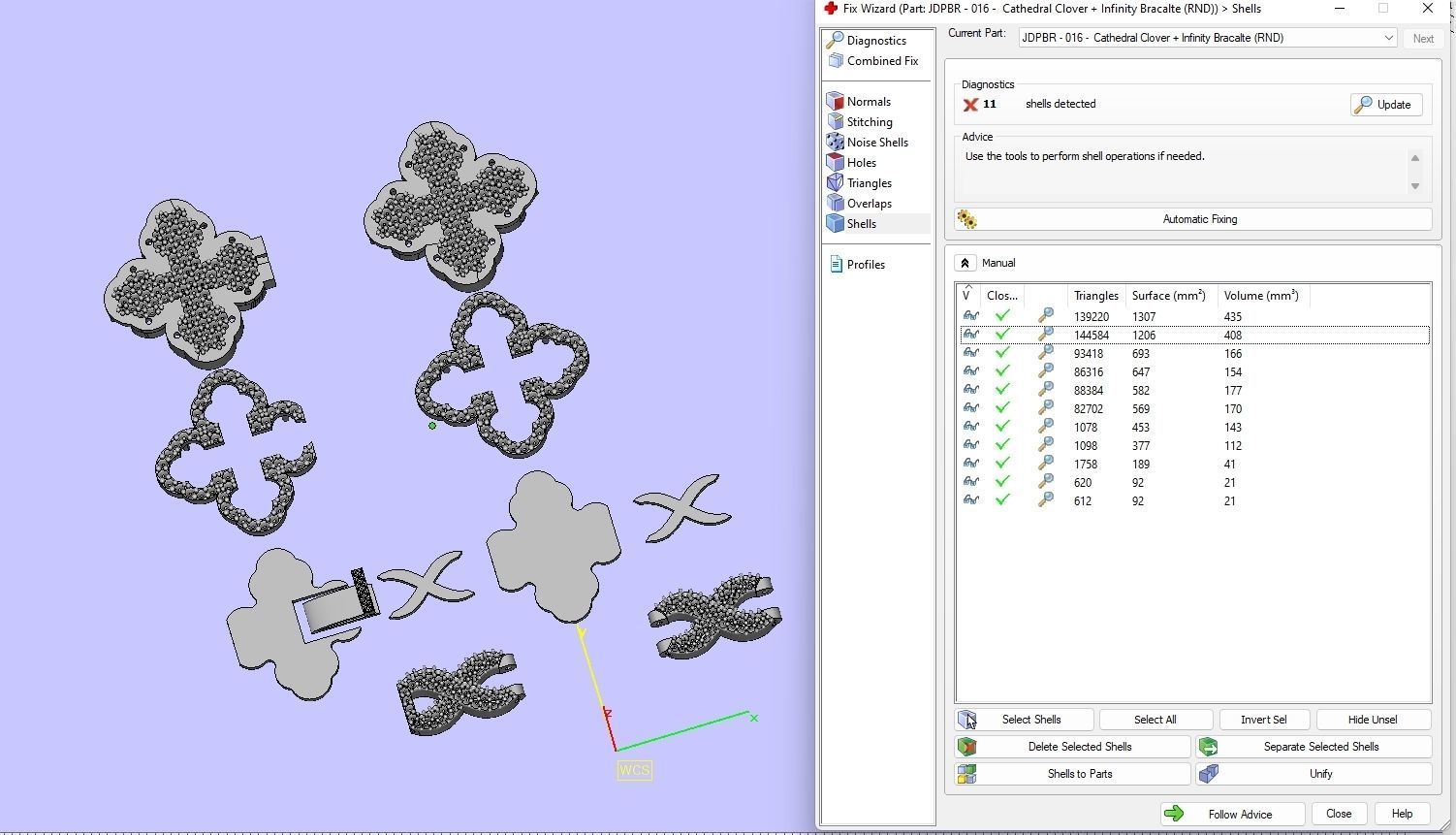Sort shells by Volume column

click(x=1262, y=296)
